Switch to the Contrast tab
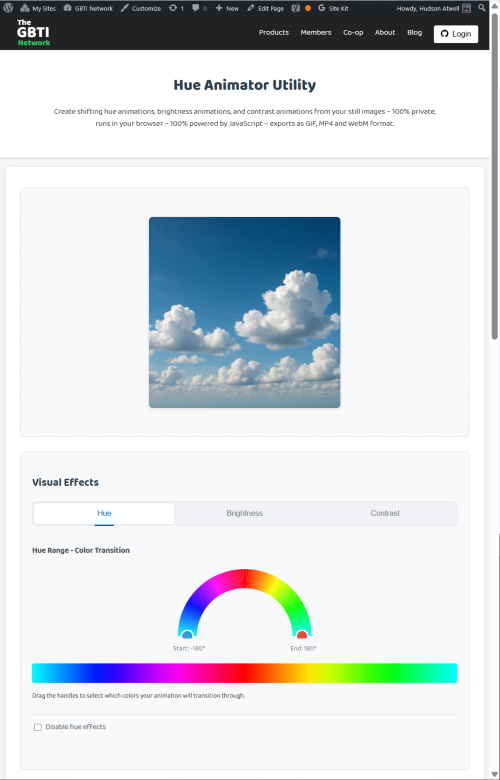This screenshot has height=780, width=500. pyautogui.click(x=385, y=513)
